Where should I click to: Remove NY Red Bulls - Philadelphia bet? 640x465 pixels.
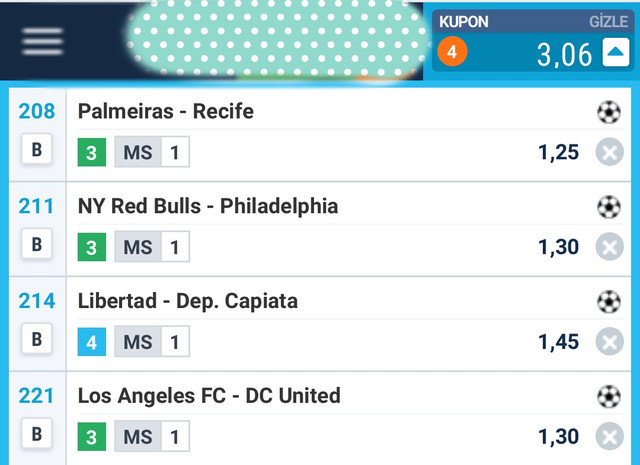coord(609,247)
